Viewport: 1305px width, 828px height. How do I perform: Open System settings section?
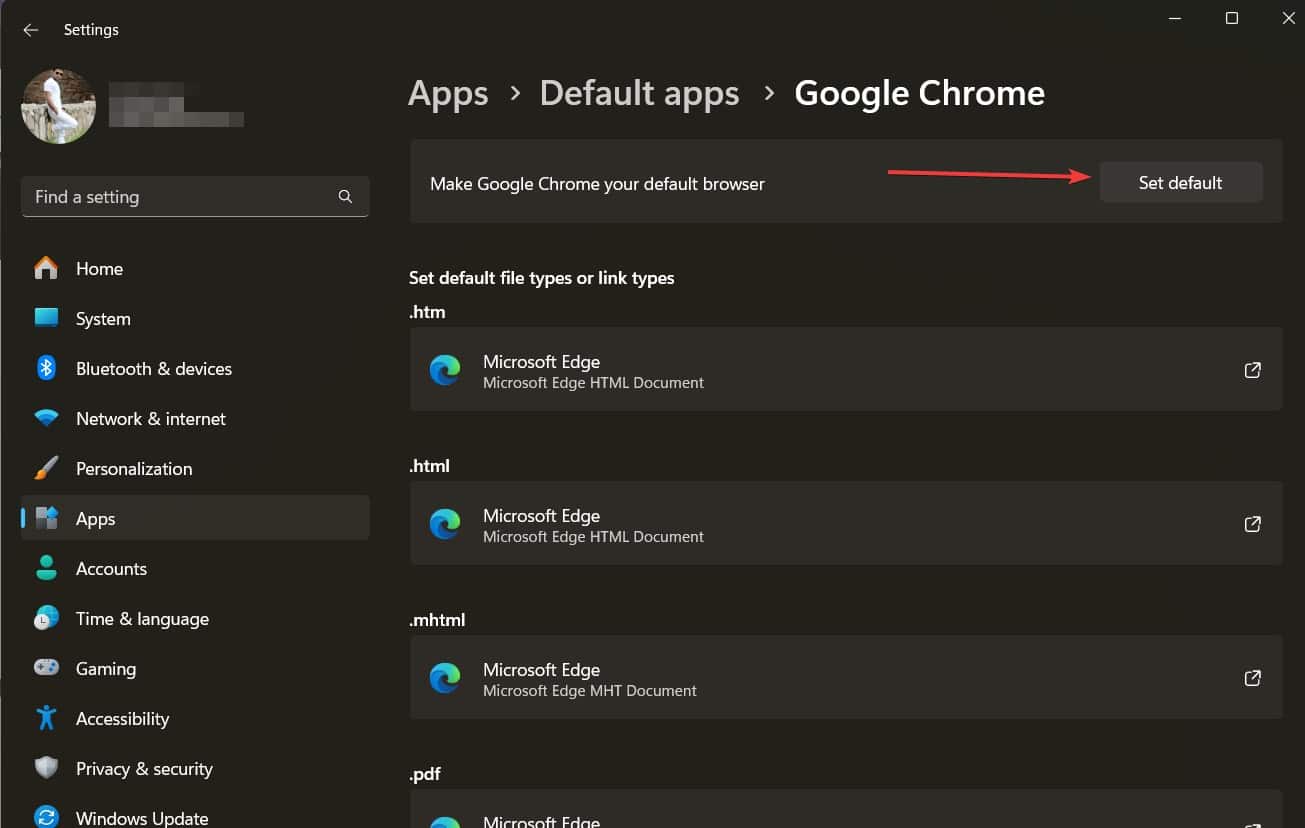(102, 319)
